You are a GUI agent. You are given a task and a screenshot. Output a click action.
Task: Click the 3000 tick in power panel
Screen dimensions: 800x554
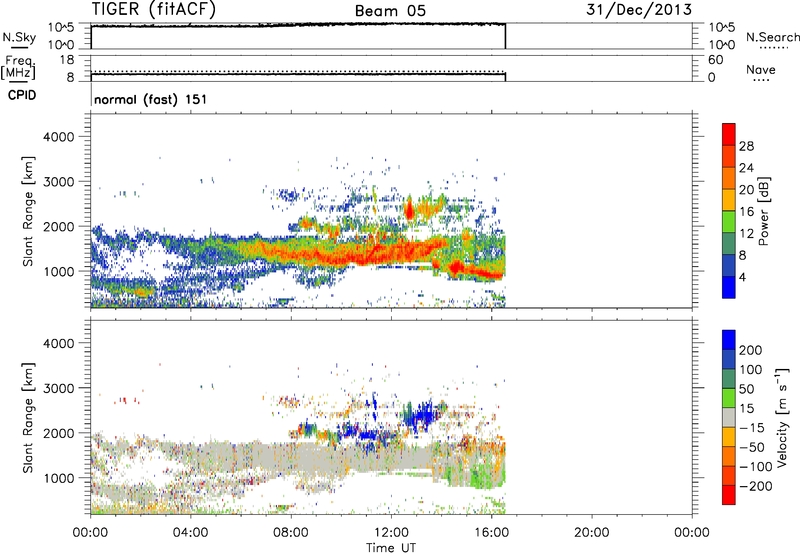[59, 182]
